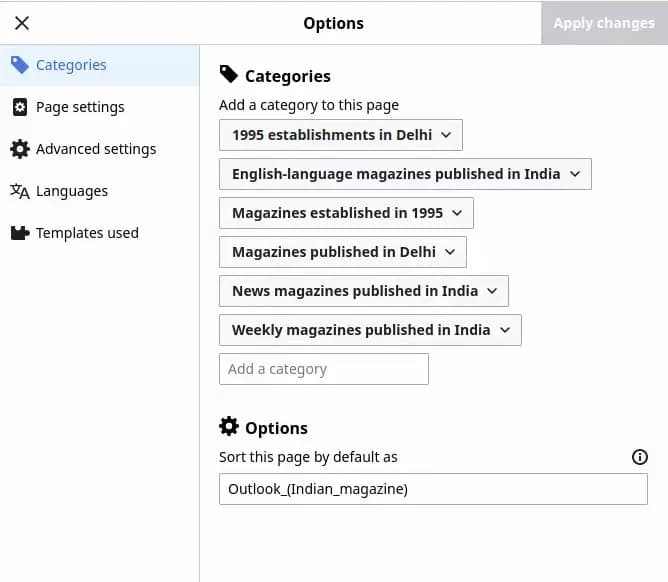The height and width of the screenshot is (582, 668).
Task: Expand Magazines established in 1995 chevron
Action: pyautogui.click(x=457, y=213)
